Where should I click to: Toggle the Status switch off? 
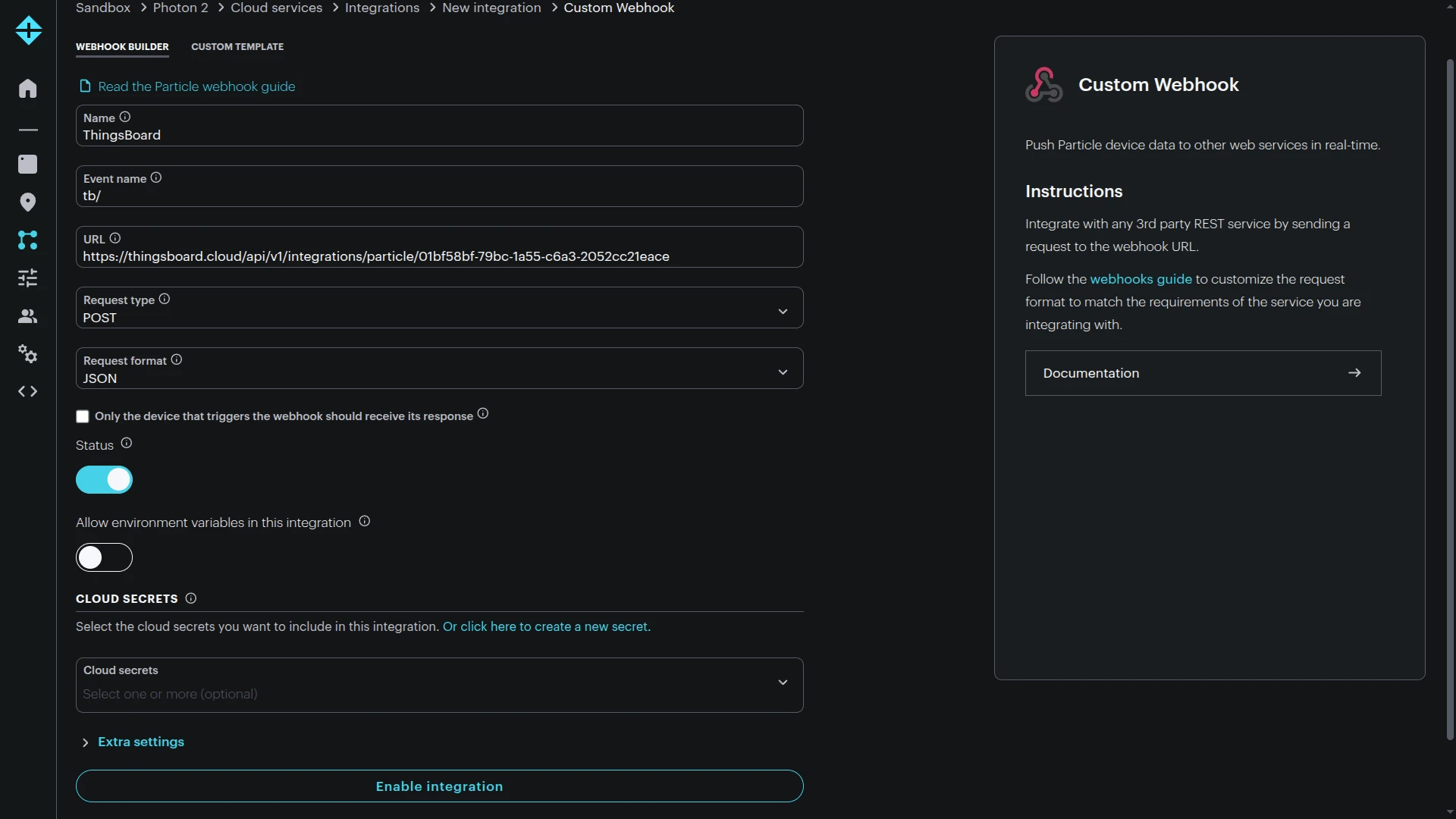tap(104, 480)
